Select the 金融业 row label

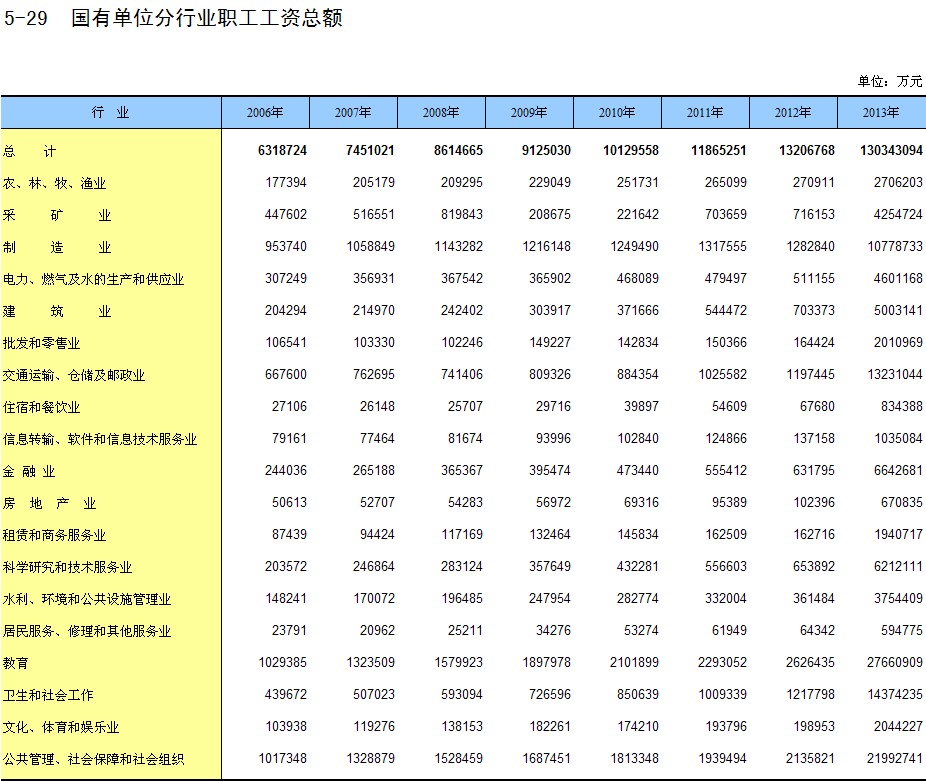click(x=29, y=471)
